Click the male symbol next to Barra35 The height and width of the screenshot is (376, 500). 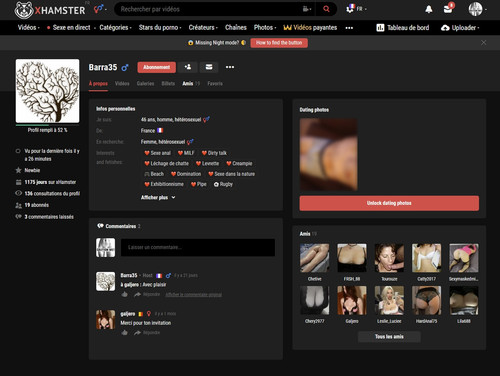coord(125,68)
